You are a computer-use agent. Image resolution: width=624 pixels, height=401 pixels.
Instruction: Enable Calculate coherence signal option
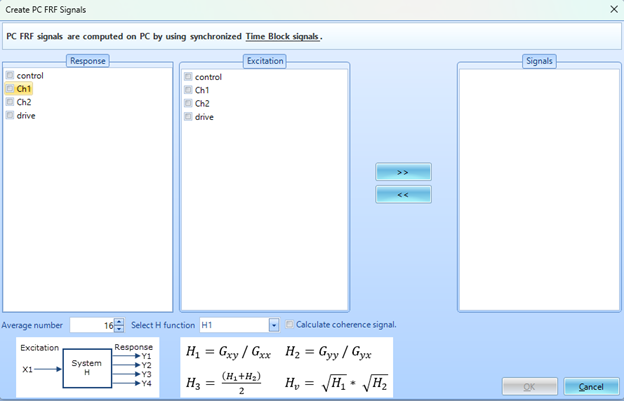coord(290,325)
